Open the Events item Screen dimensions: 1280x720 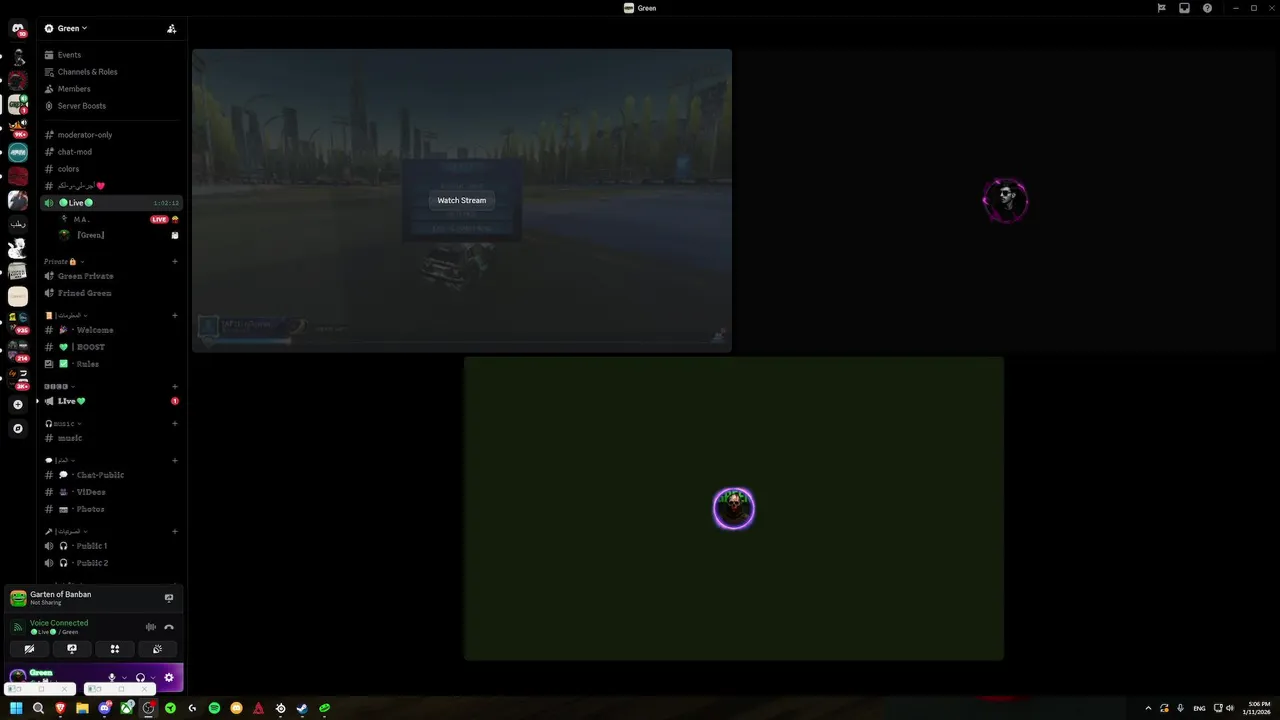coord(111,55)
